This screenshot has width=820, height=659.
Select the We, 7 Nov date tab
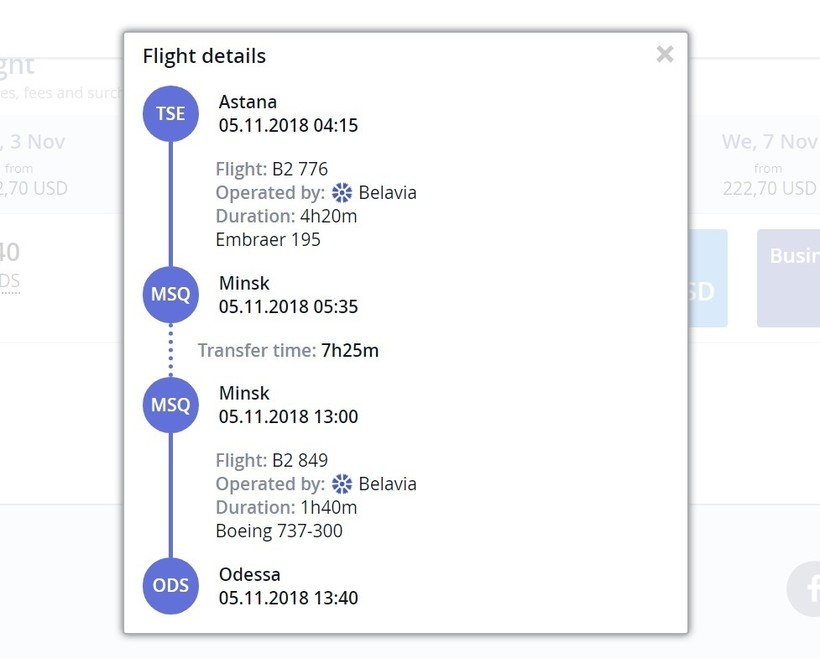point(769,164)
